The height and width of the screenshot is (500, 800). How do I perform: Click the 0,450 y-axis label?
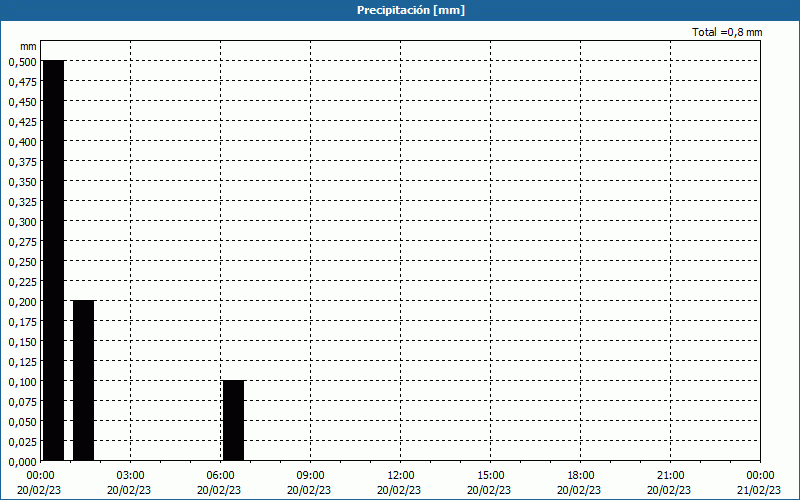(23, 102)
